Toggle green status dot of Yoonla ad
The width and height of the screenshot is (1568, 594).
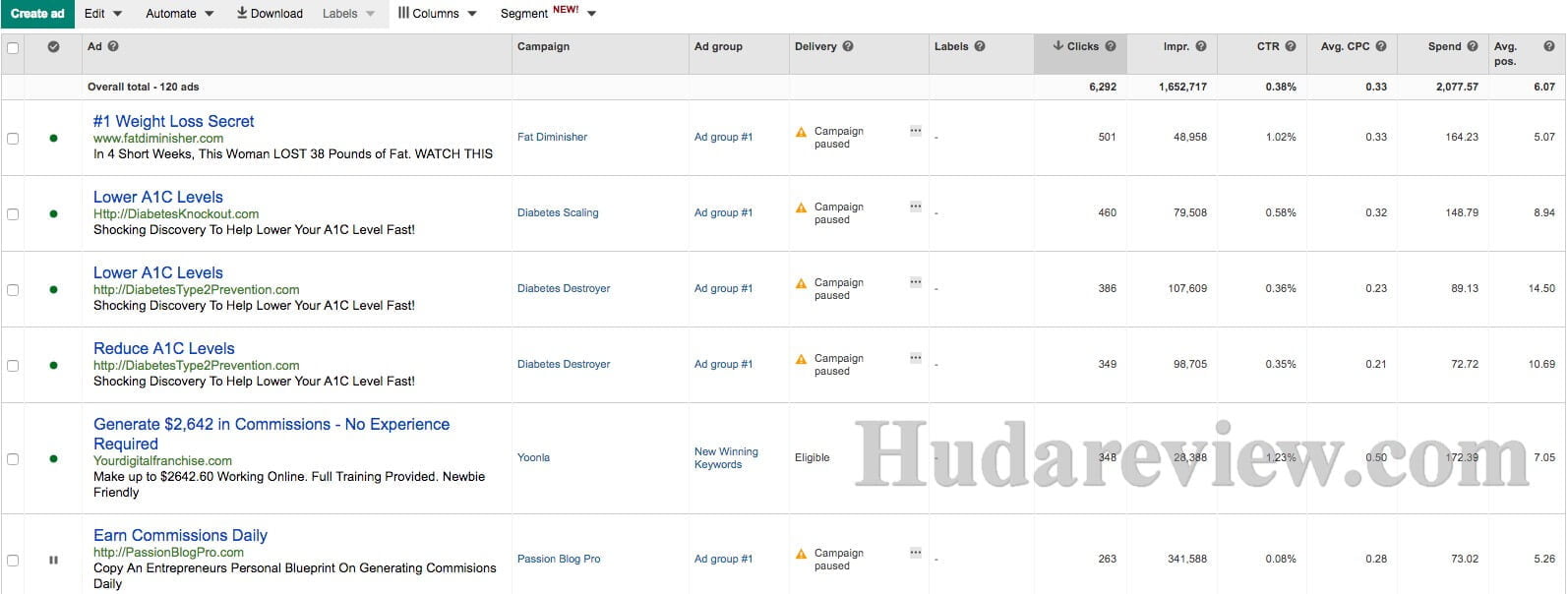click(x=53, y=459)
